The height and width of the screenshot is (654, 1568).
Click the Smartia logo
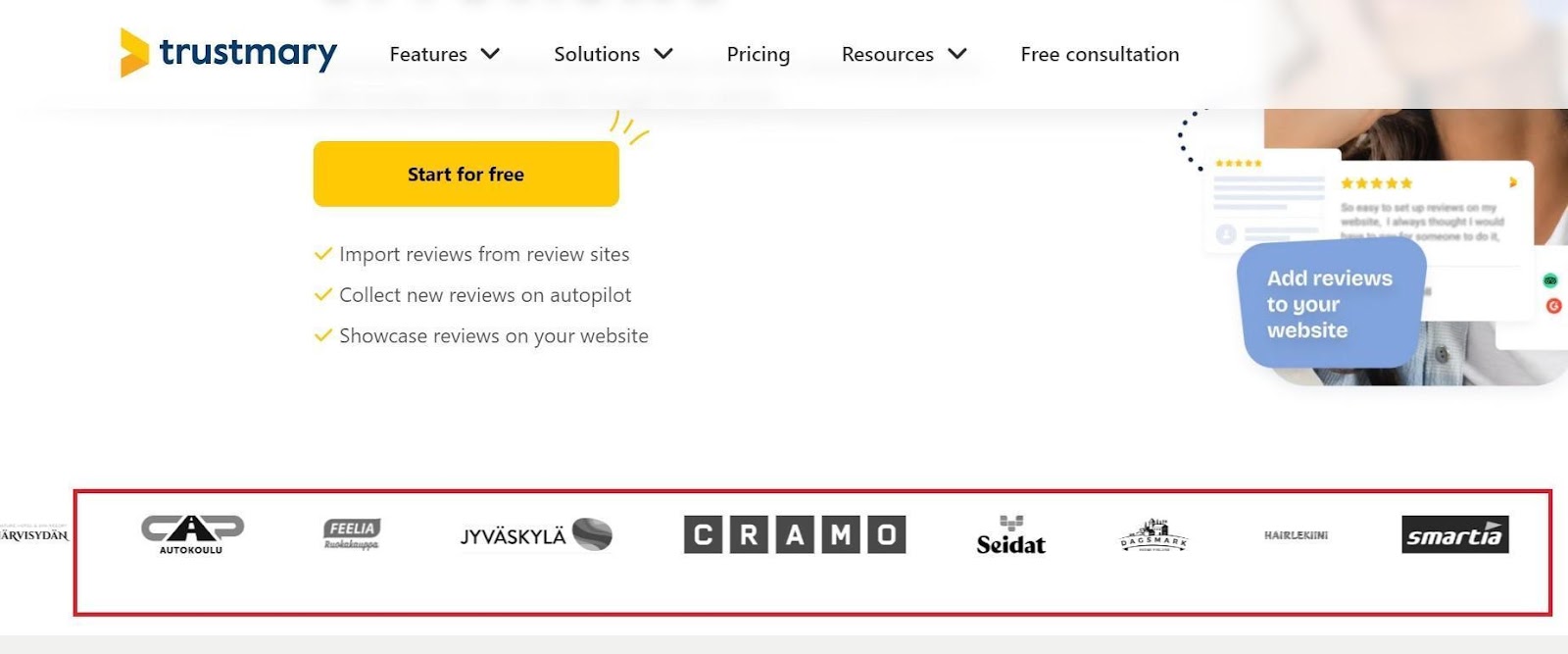[1455, 534]
